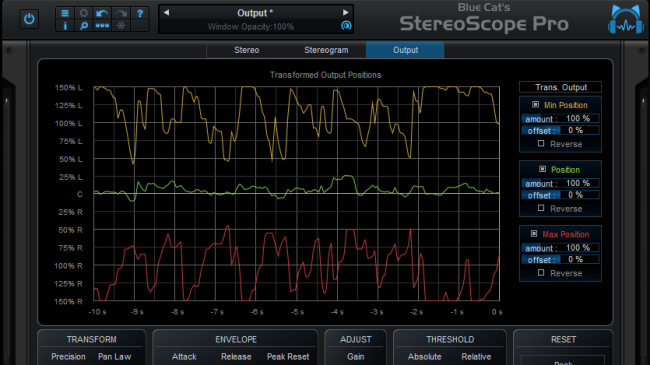This screenshot has height=365, width=650.
Task: Enable Reverse for Max Position curve
Action: (541, 273)
